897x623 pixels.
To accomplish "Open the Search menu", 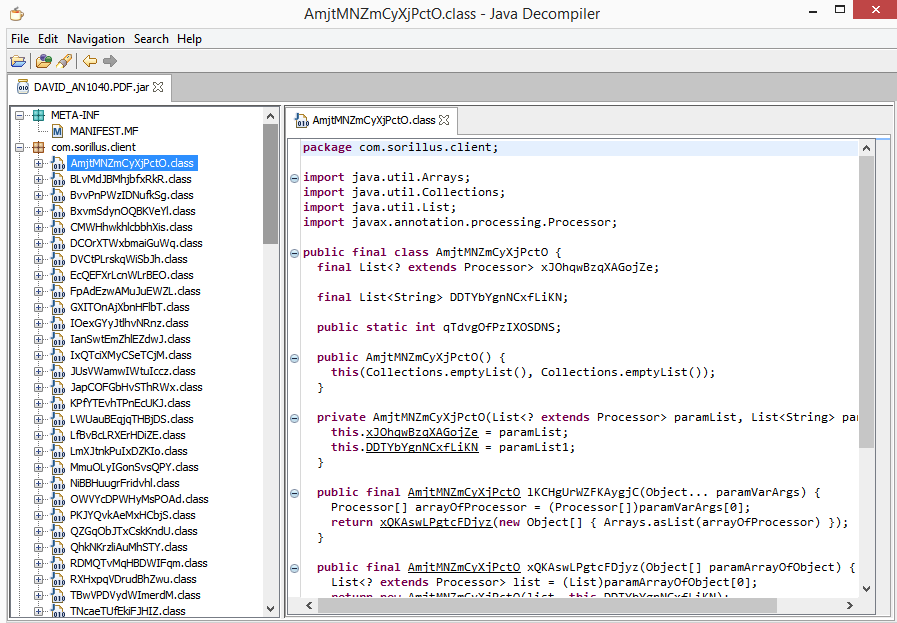I will tap(151, 39).
